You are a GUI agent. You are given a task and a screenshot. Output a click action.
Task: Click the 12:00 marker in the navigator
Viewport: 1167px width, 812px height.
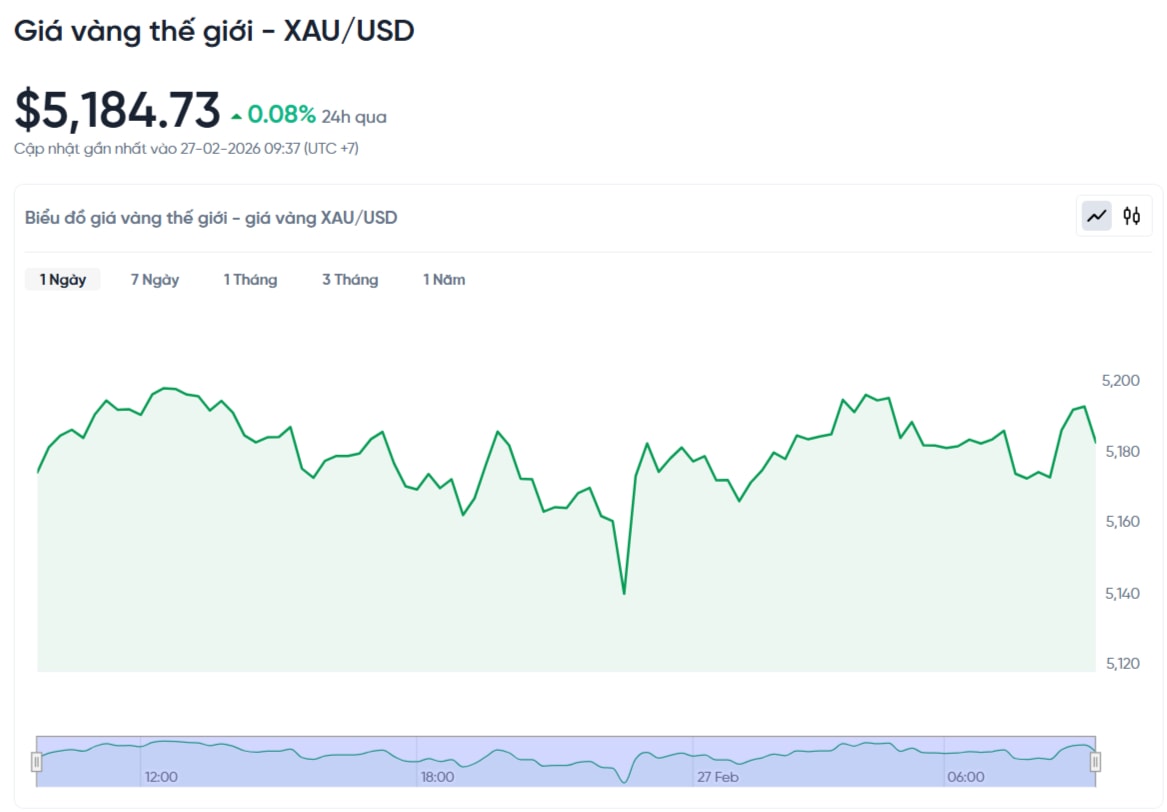[161, 777]
